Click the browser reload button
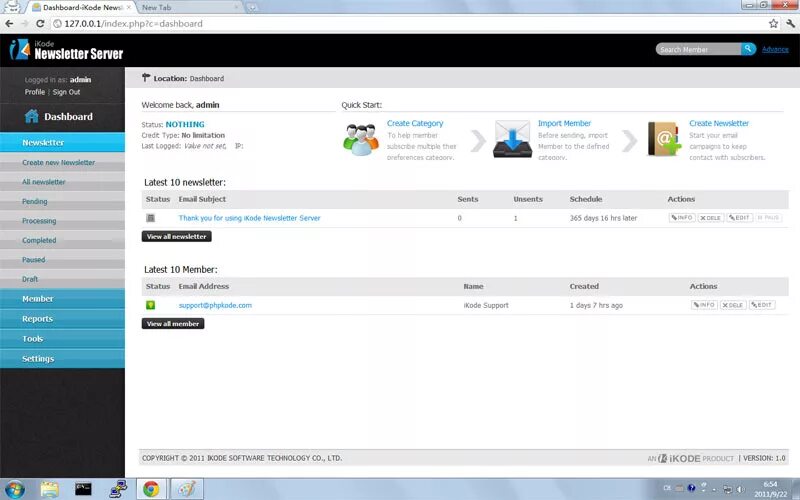Viewport: 800px width, 500px height. pos(40,23)
